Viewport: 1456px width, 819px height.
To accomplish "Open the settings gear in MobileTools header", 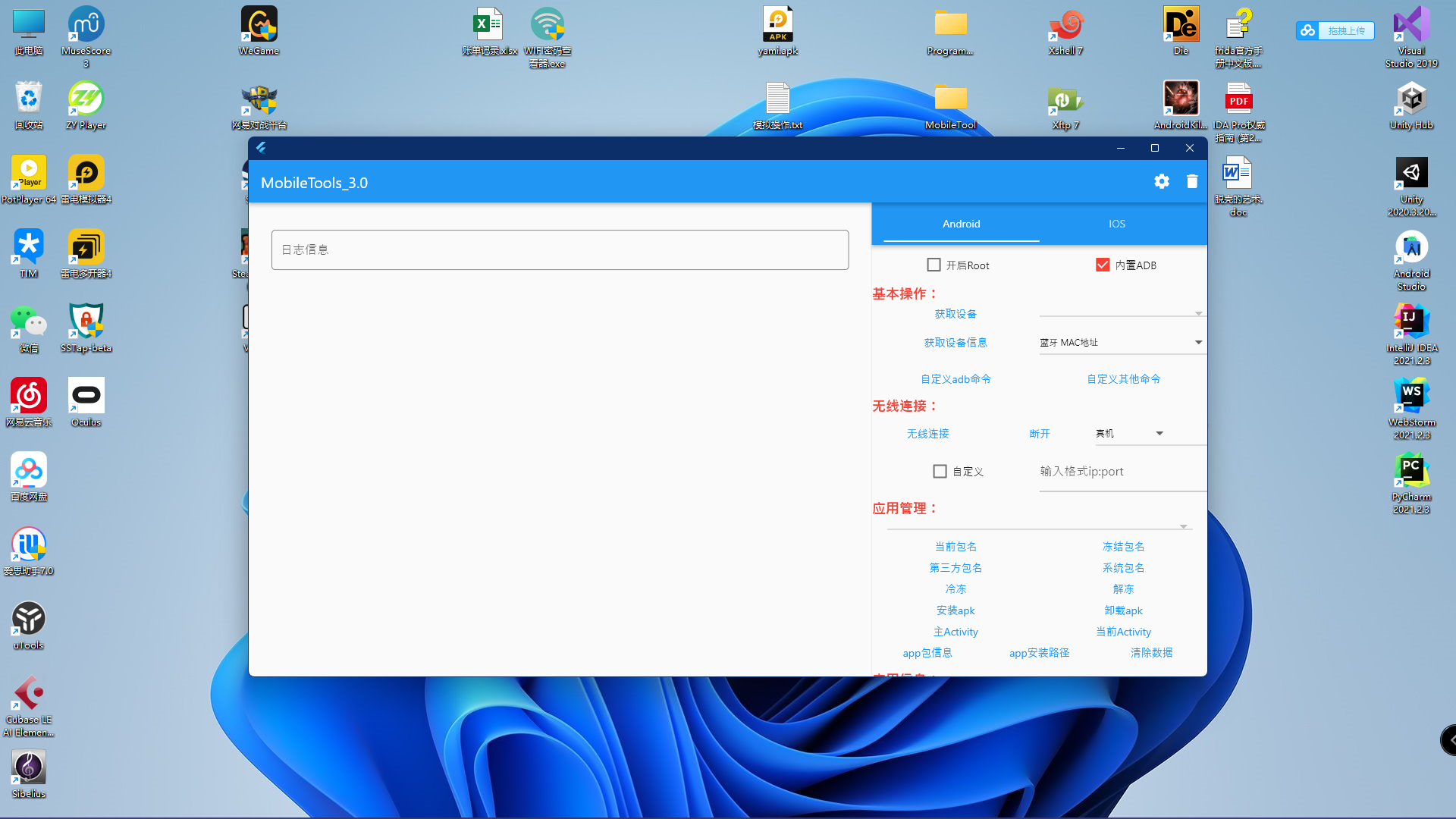I will click(x=1161, y=182).
